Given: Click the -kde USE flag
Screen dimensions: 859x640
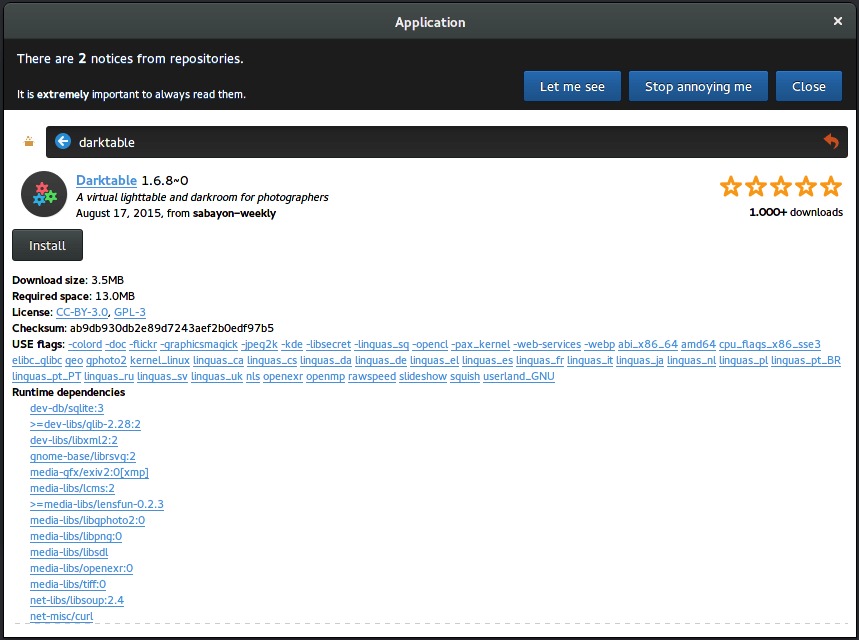Looking at the screenshot, I should [292, 345].
